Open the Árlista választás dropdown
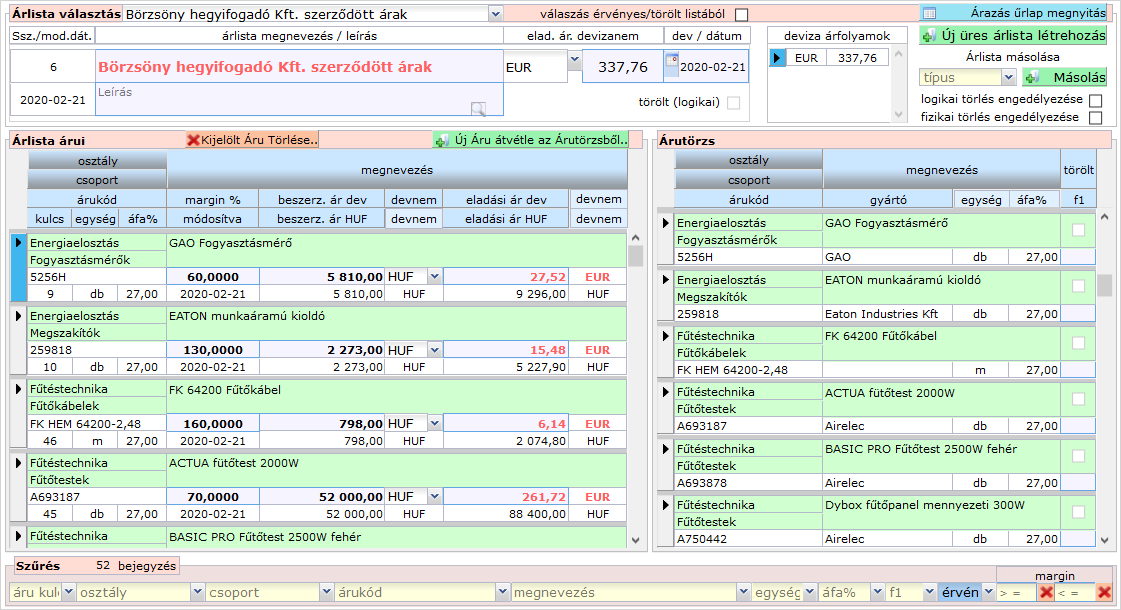The image size is (1121, 610). pyautogui.click(x=496, y=14)
